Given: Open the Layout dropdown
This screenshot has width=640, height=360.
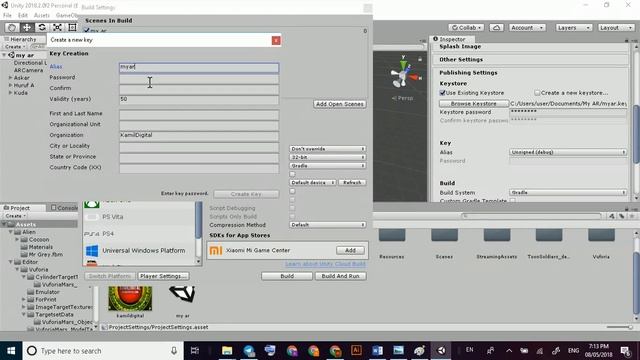Looking at the screenshot, I should tap(616, 28).
